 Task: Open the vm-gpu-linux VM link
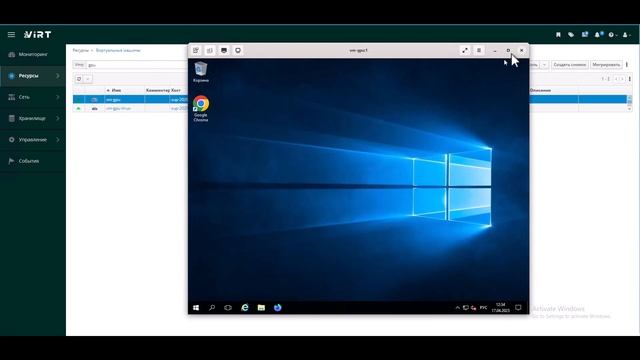tap(118, 109)
